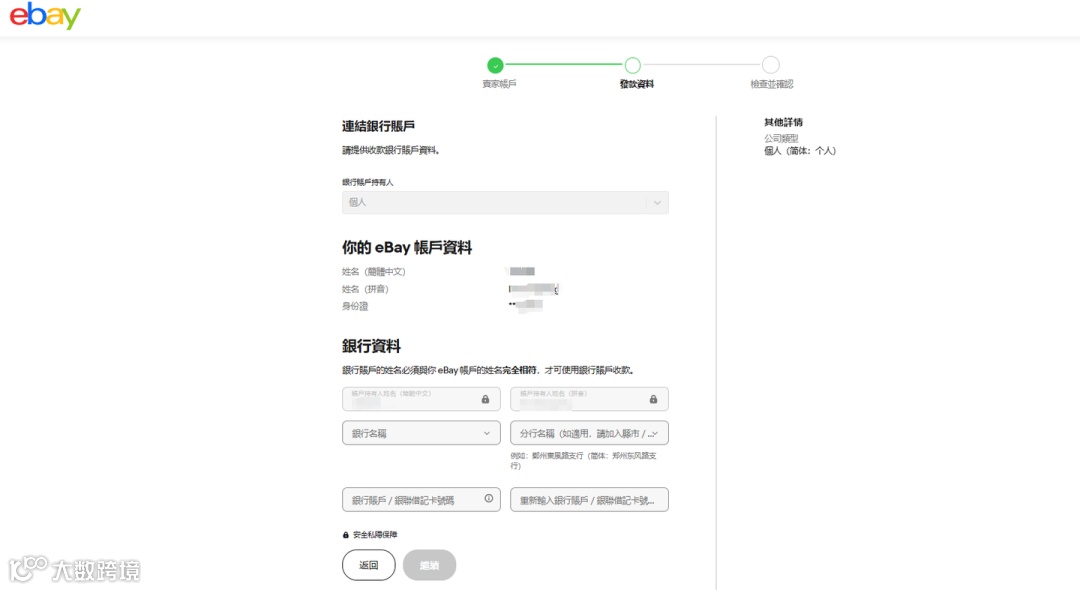Image resolution: width=1080 pixels, height=590 pixels.
Task: Click info icon in bank account number field
Action: tap(488, 498)
